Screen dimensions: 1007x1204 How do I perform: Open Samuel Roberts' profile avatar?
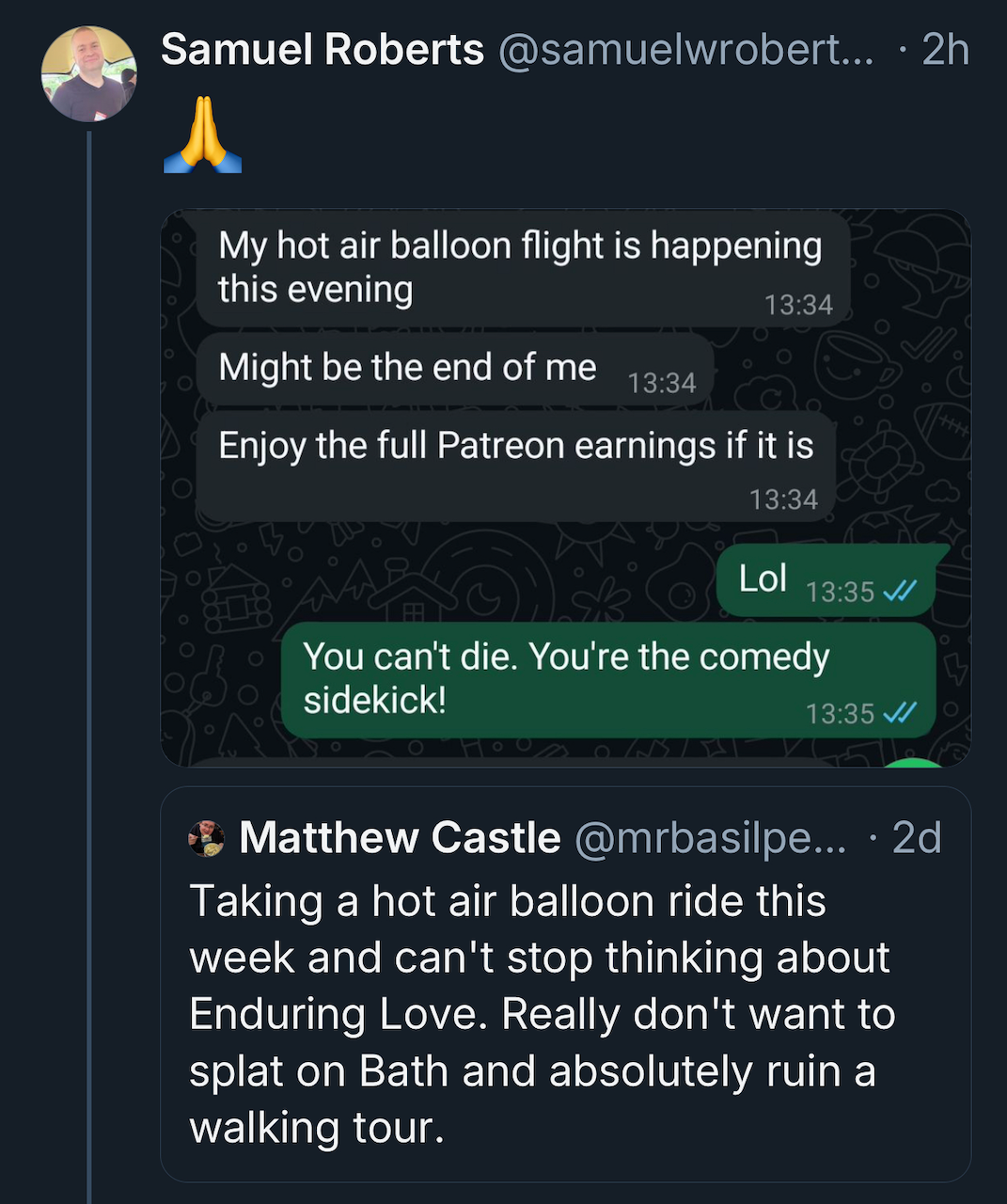[x=88, y=73]
